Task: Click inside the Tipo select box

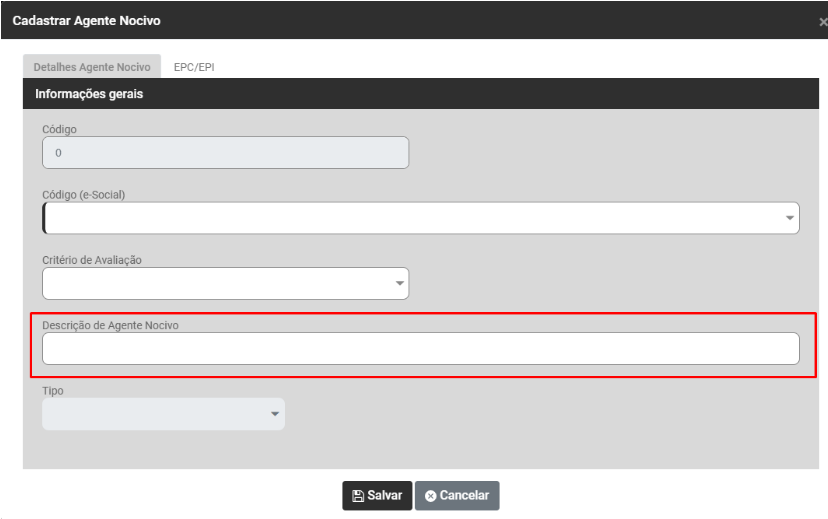Action: 155,414
